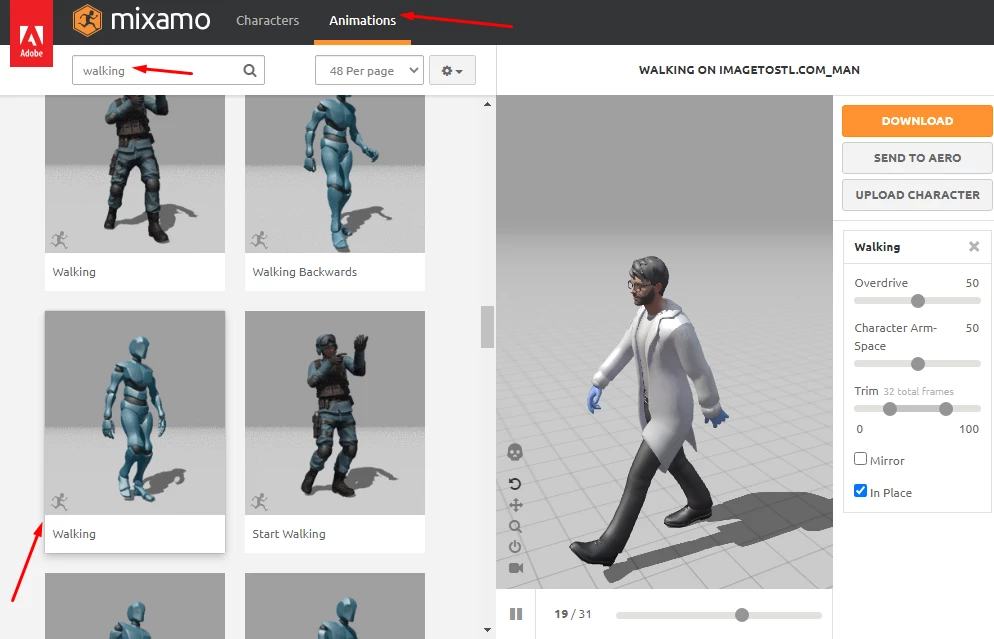Click the Overdrive slider handle
994x639 pixels.
point(917,301)
